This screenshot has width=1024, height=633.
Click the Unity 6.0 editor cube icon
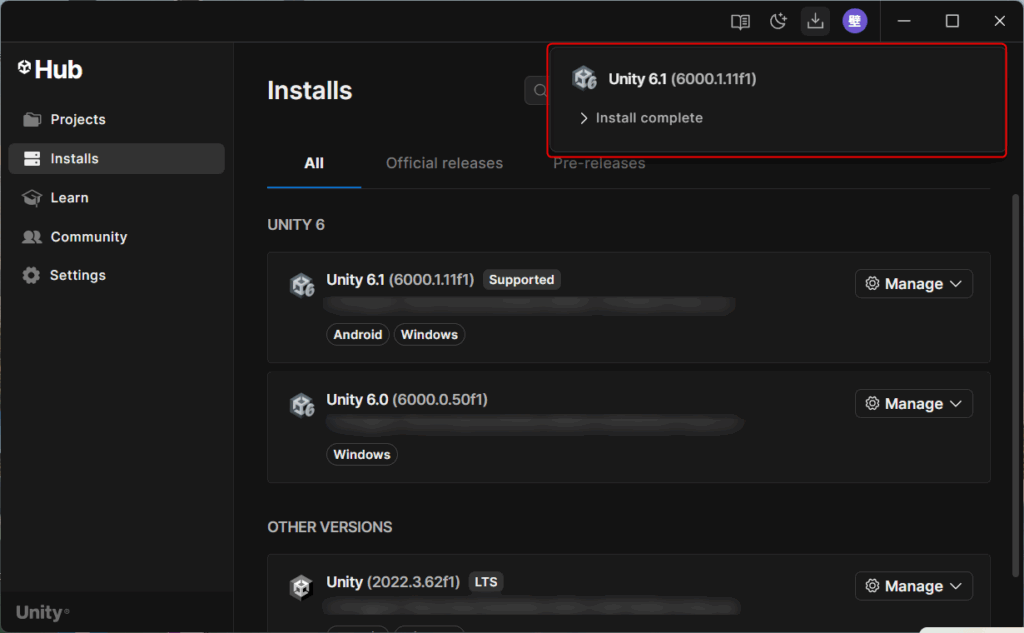pyautogui.click(x=302, y=405)
